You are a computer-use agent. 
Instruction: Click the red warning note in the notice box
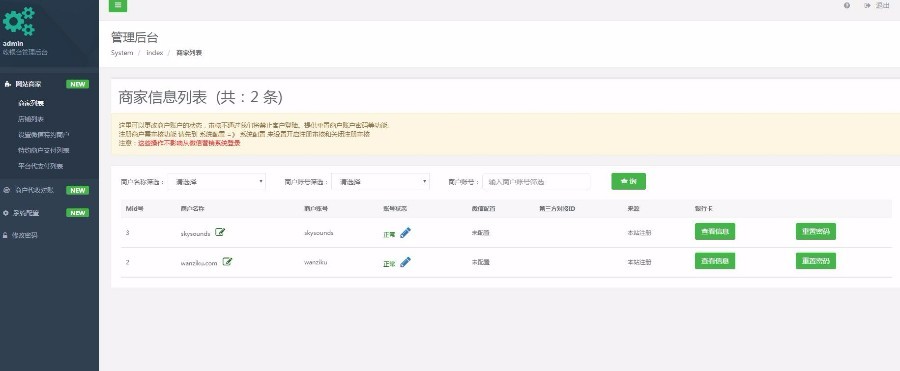tap(189, 143)
